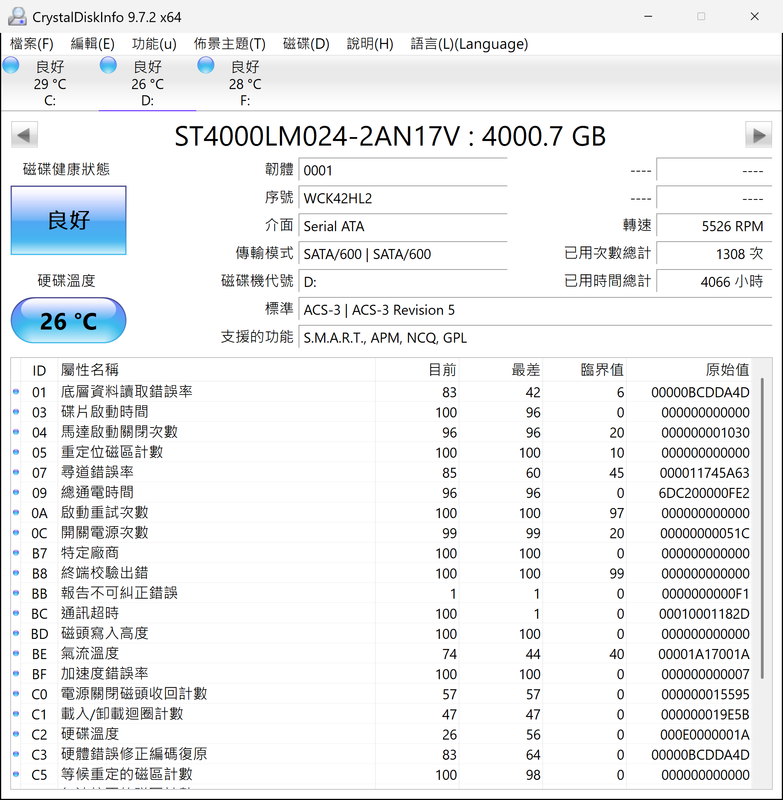Screen dimensions: 783x800
Task: Click the firmware field showing 0001
Action: pos(403,170)
